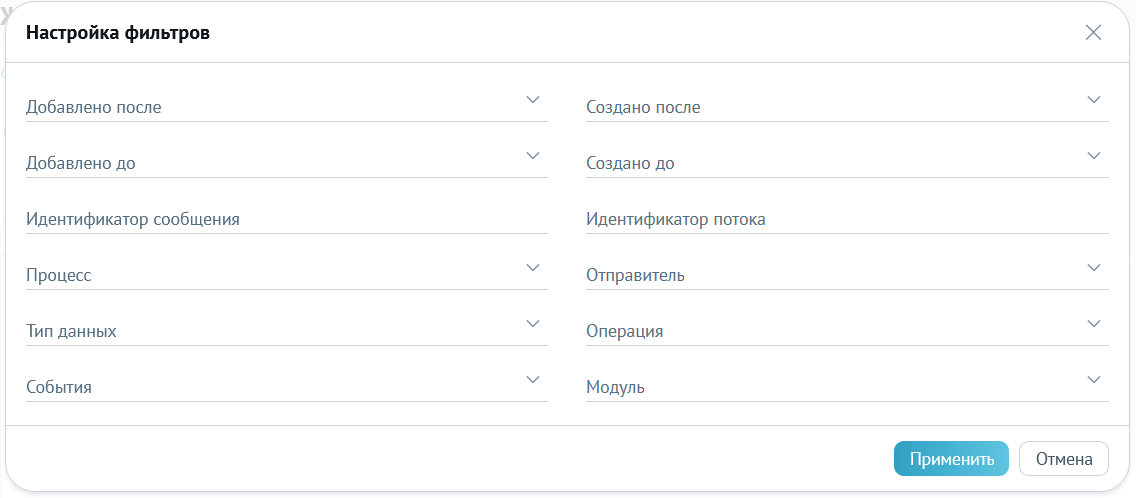Open the Создано до dropdown arrow
Screen dimensions: 1136x498
click(x=1094, y=156)
